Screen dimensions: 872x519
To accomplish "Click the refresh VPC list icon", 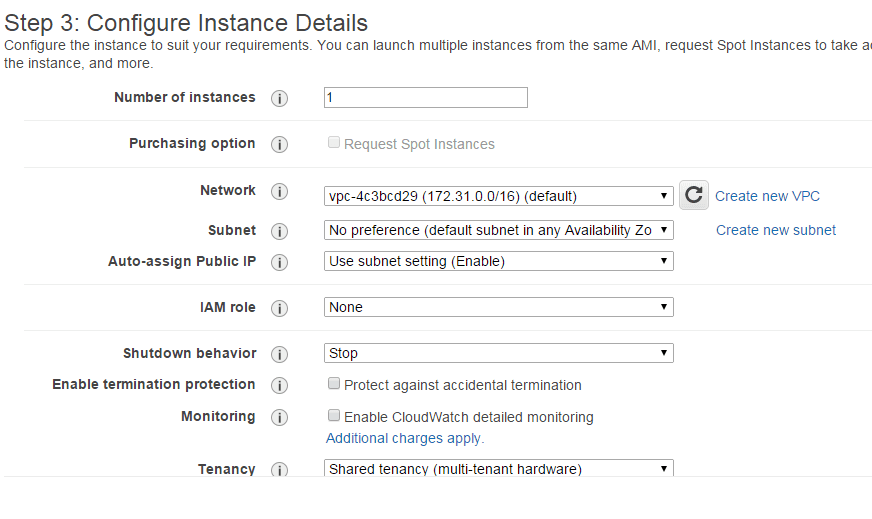I will click(694, 195).
